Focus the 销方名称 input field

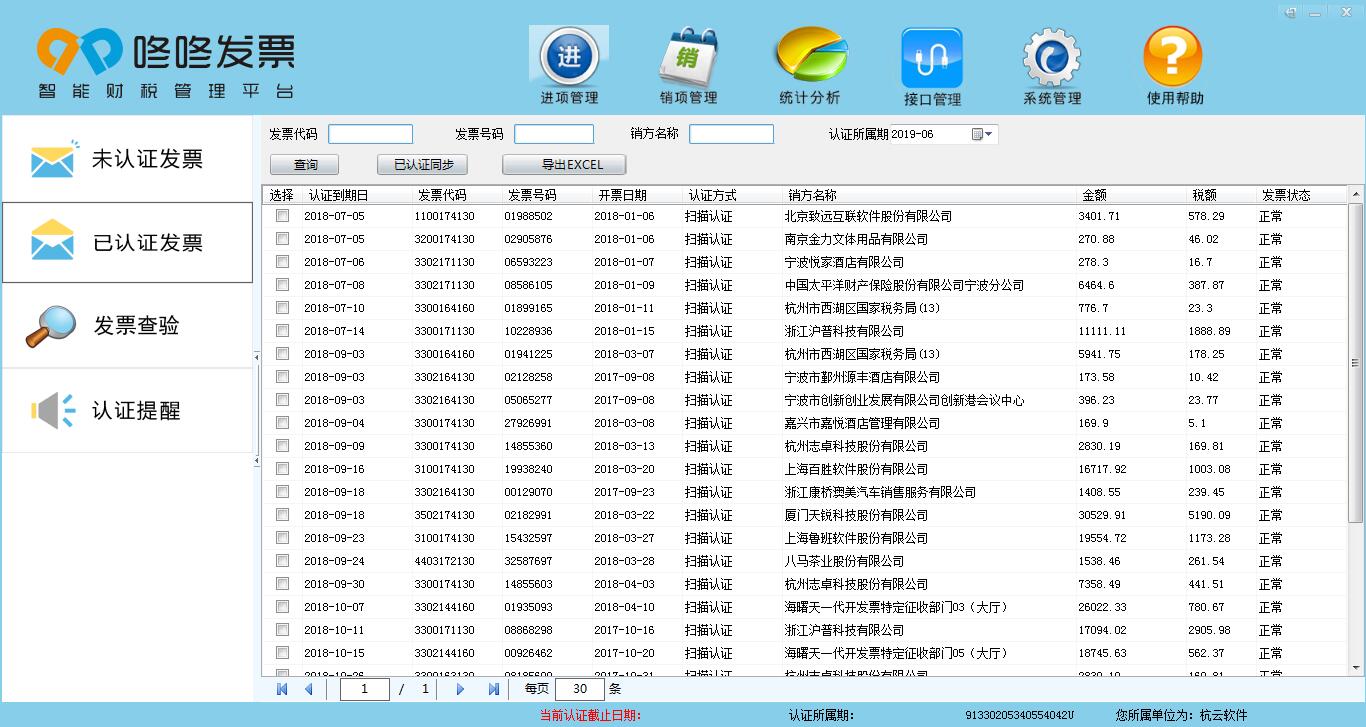[x=731, y=134]
